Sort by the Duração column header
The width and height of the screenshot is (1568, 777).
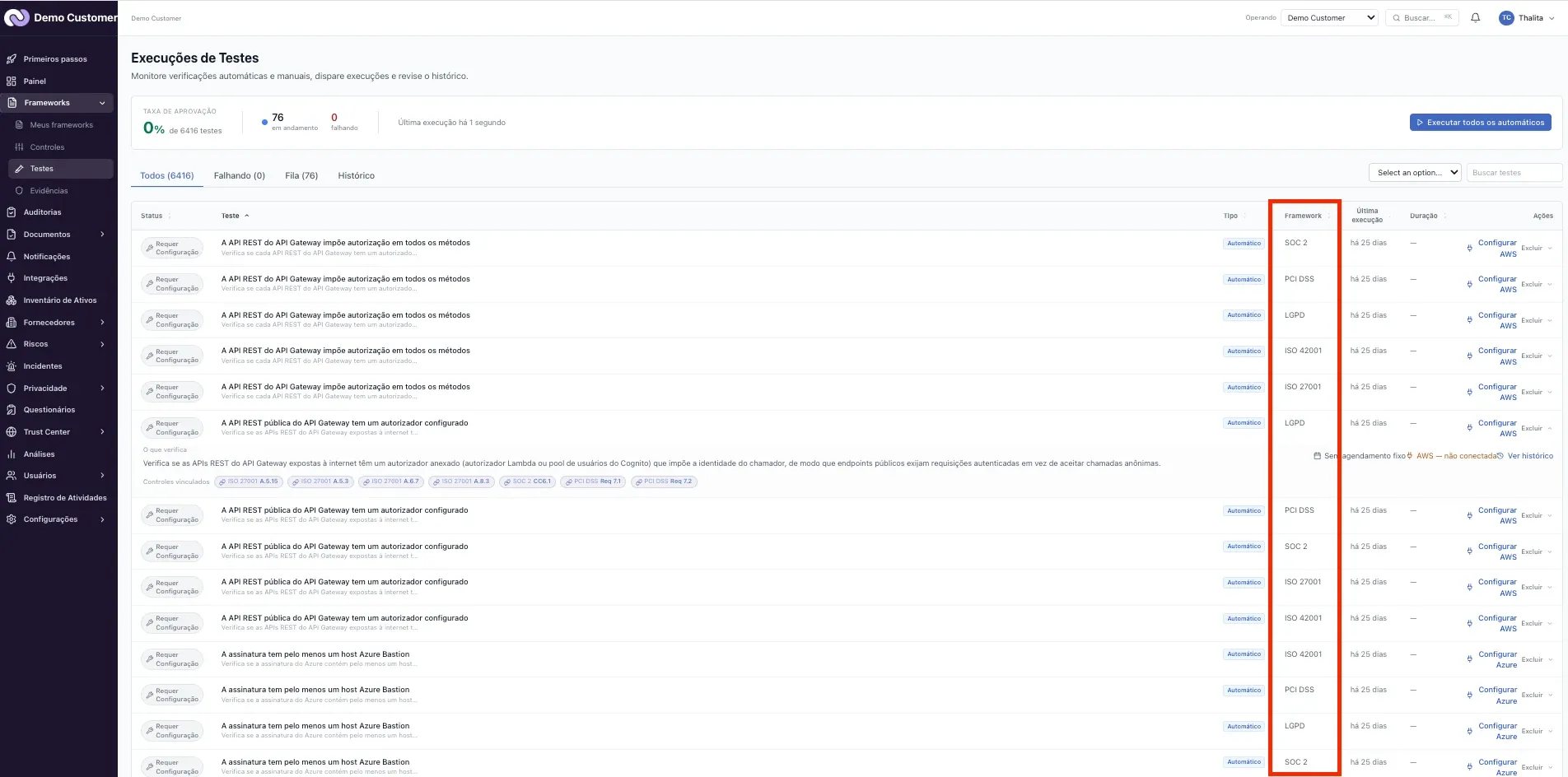pyautogui.click(x=1428, y=216)
